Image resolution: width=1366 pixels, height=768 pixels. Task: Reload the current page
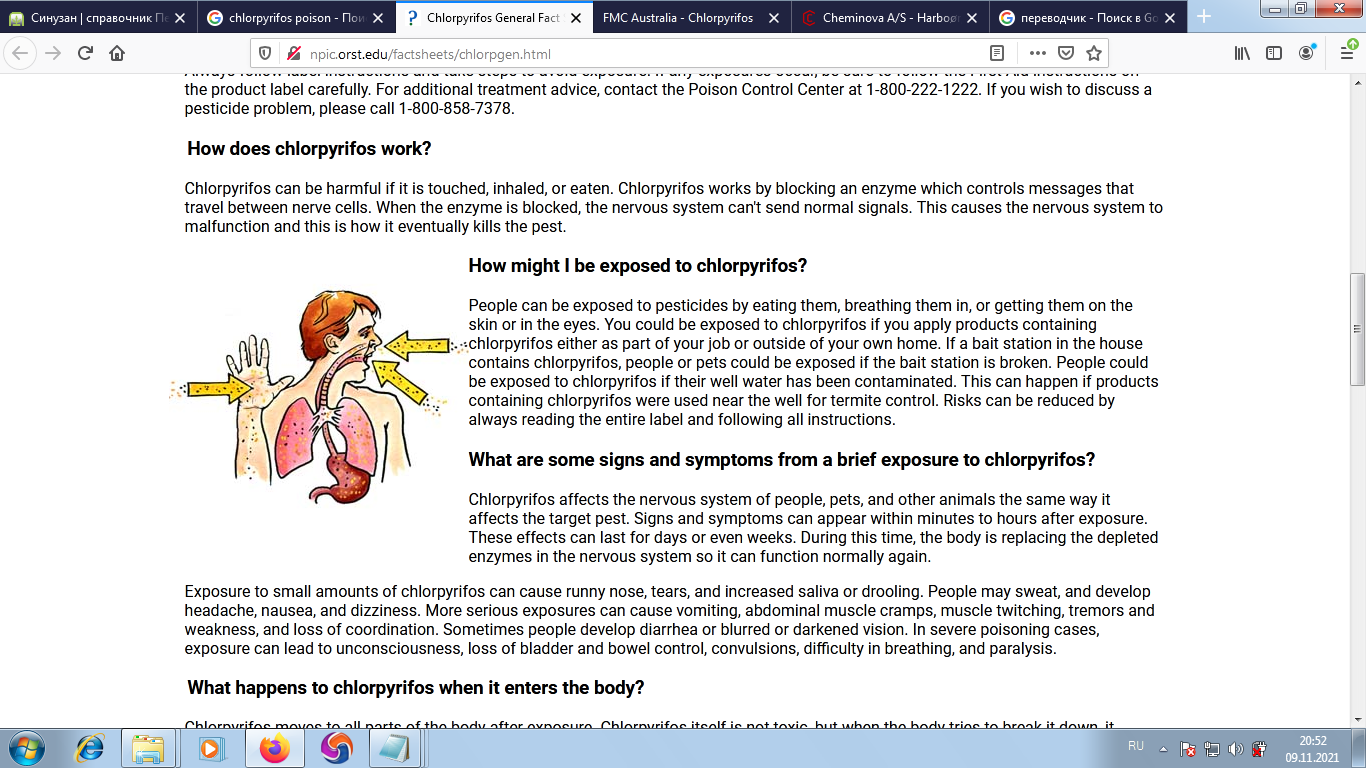click(85, 54)
